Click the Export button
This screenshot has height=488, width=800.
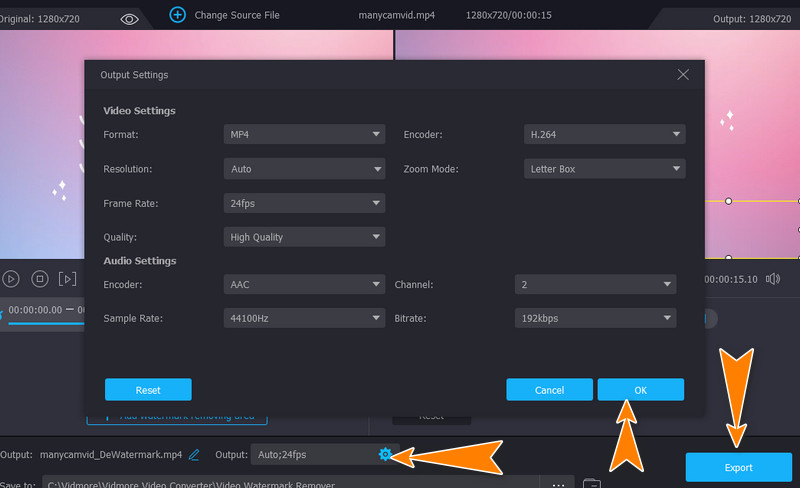pos(738,467)
